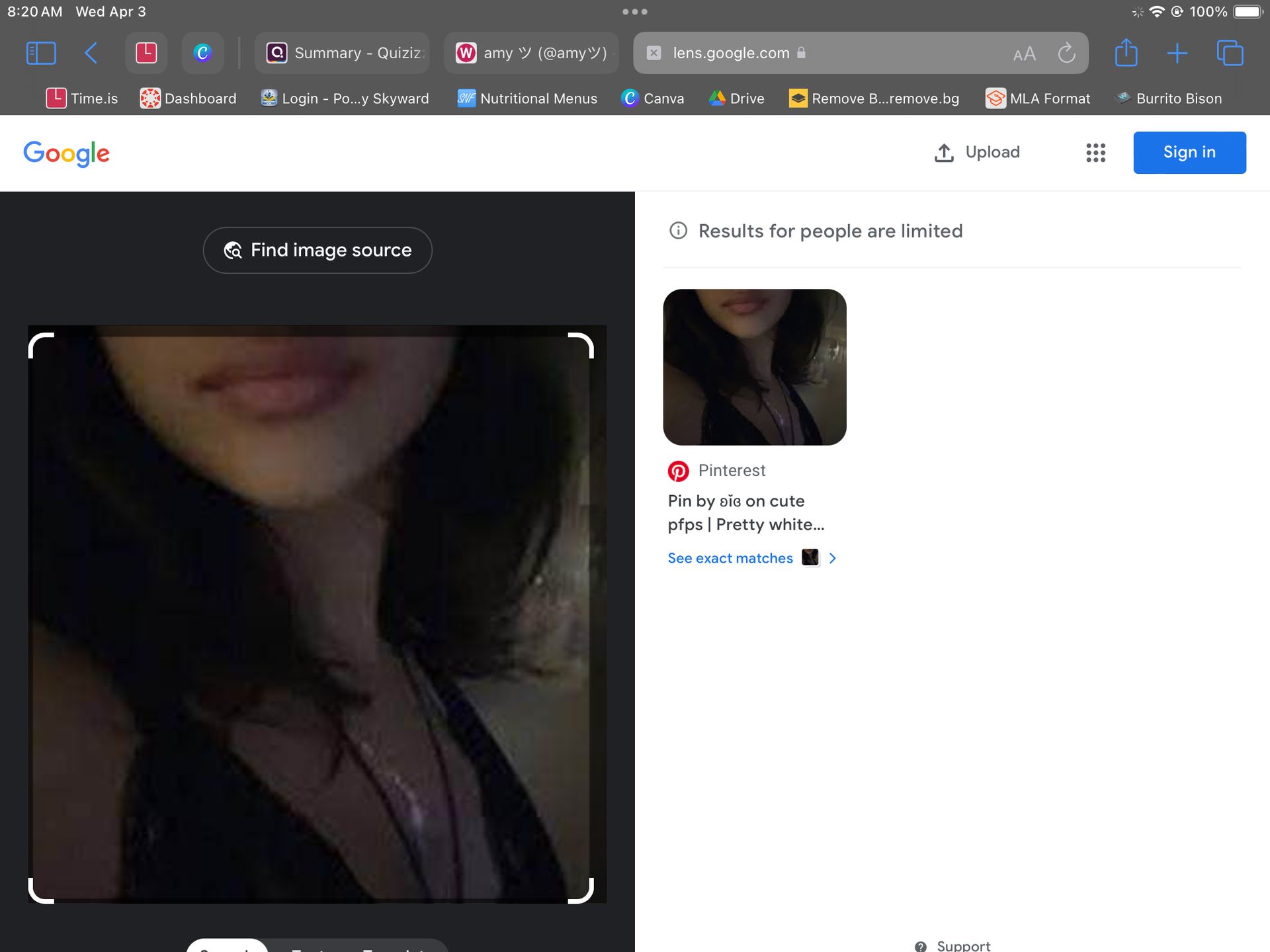Open the AA reader view menu
This screenshot has height=952, width=1270.
pyautogui.click(x=1024, y=54)
